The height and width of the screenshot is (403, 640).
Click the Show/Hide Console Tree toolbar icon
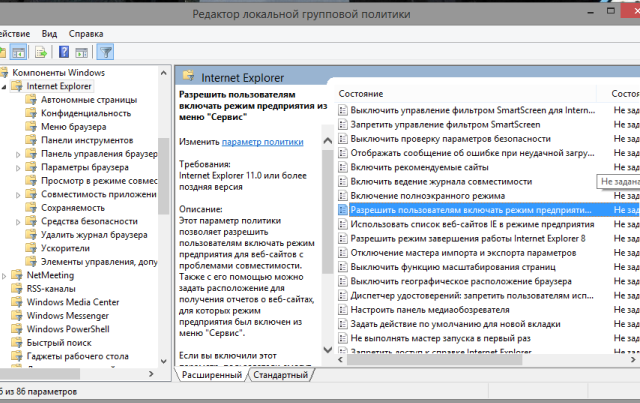click(18, 52)
